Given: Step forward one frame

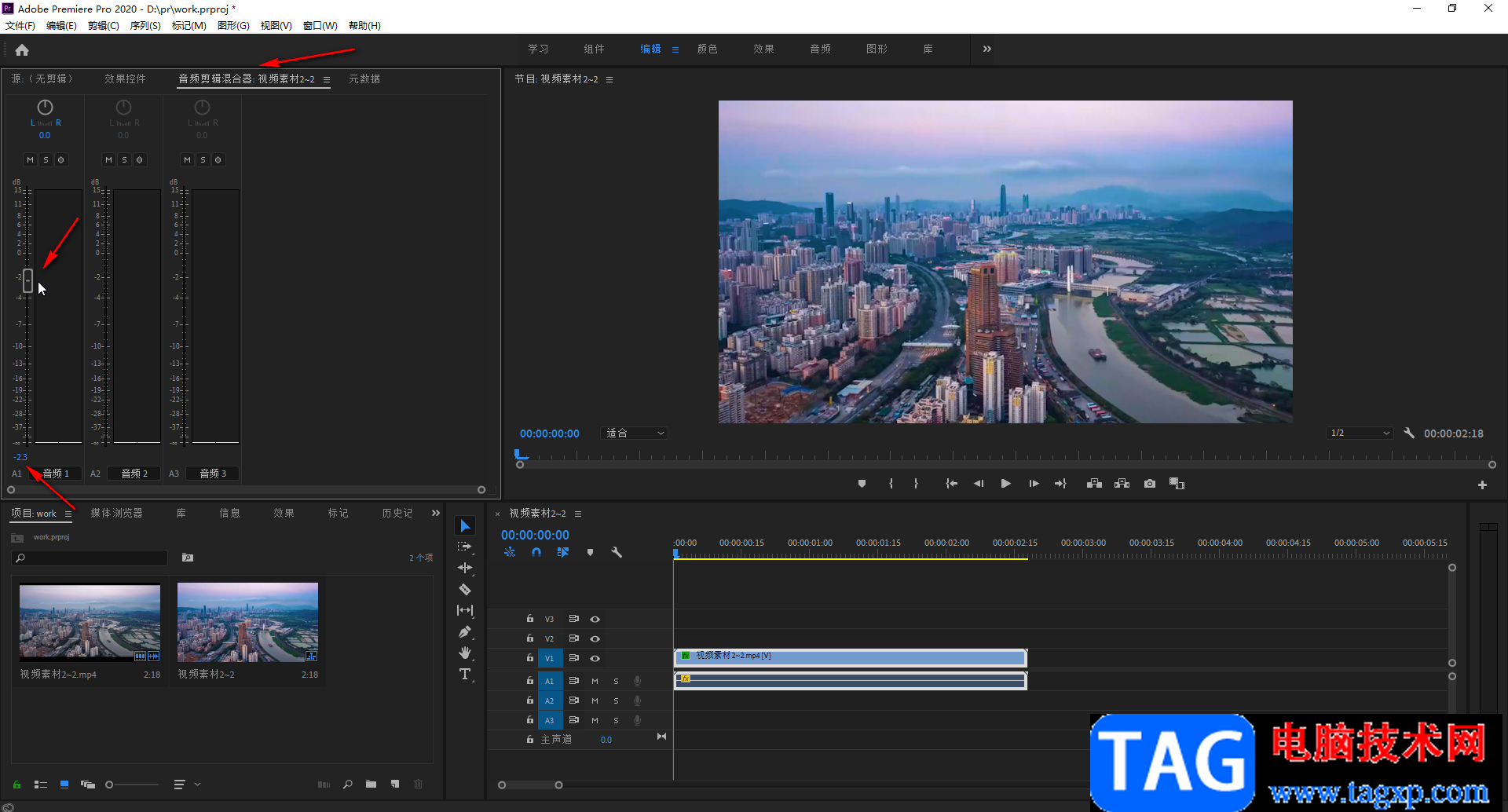Looking at the screenshot, I should [1034, 484].
